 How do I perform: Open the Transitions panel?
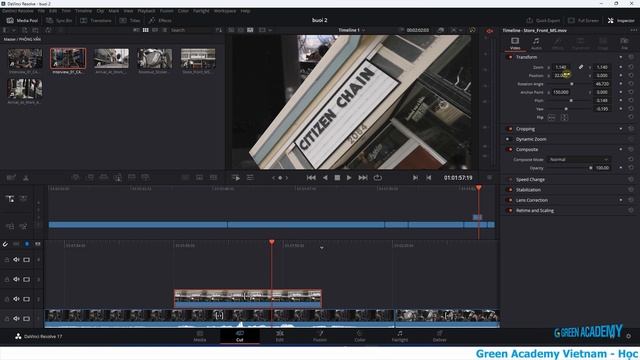click(x=96, y=20)
